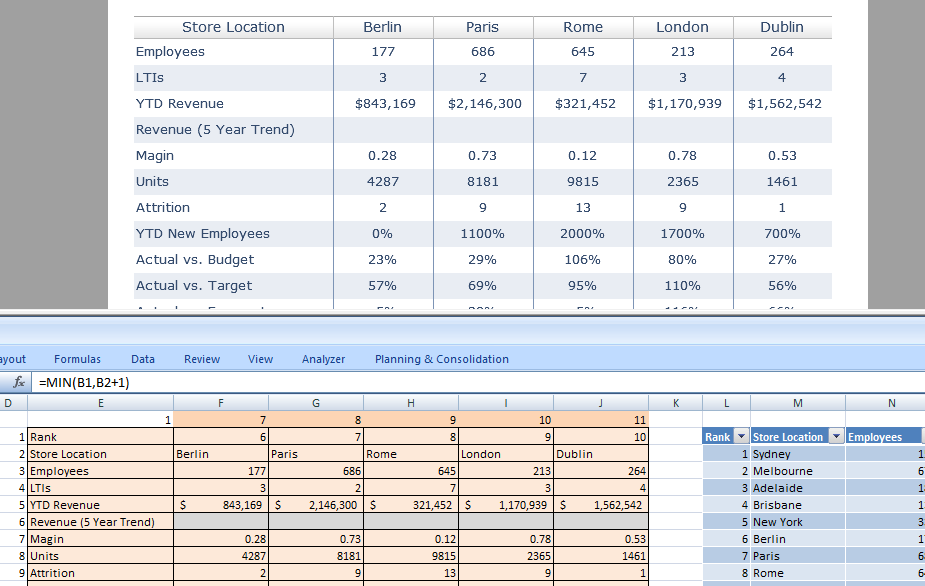Click the gray Revenue trend cell under Paris
Viewport: 925px width, 586px height.
pyautogui.click(x=316, y=522)
